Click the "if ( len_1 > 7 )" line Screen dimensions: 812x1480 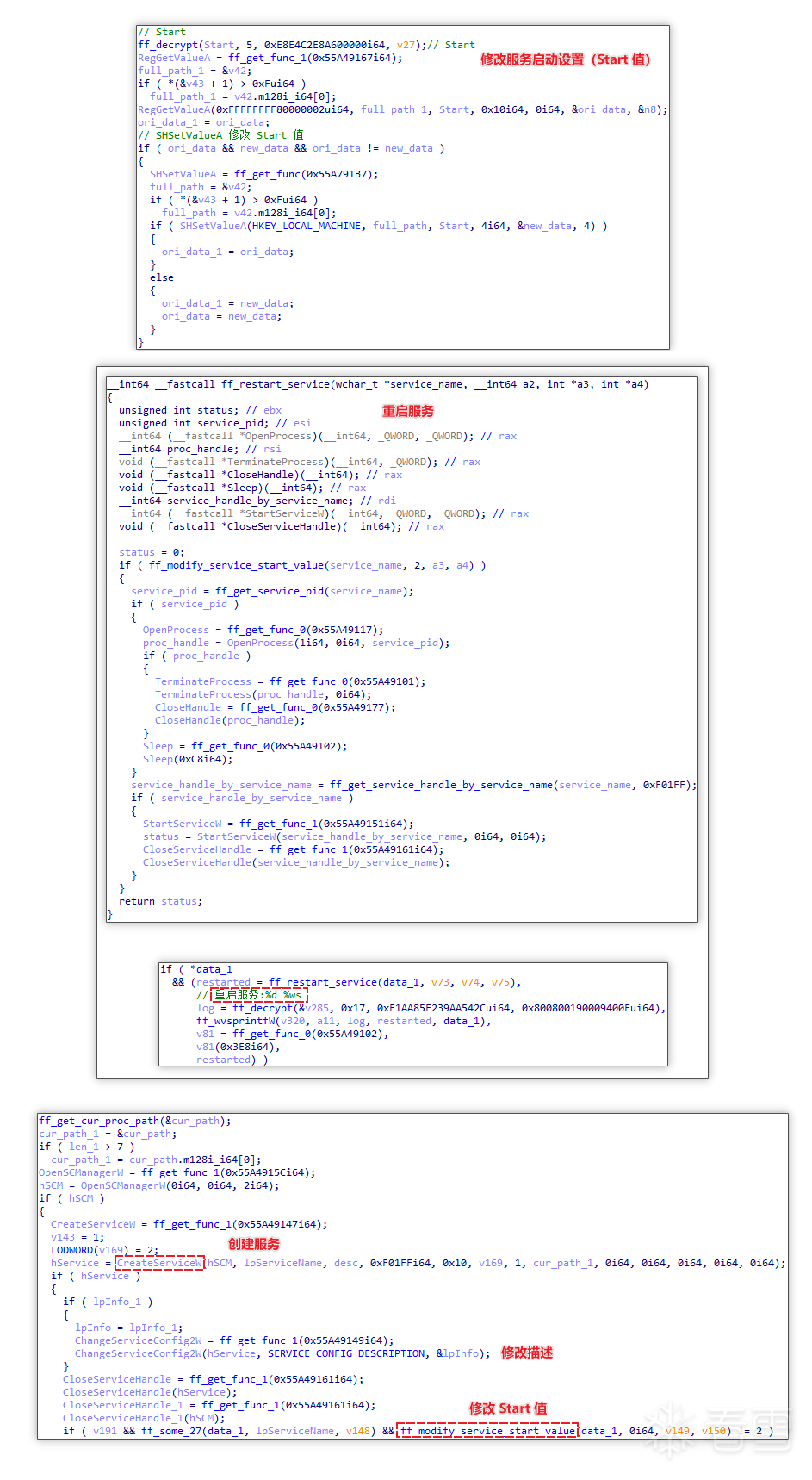pyautogui.click(x=87, y=1147)
